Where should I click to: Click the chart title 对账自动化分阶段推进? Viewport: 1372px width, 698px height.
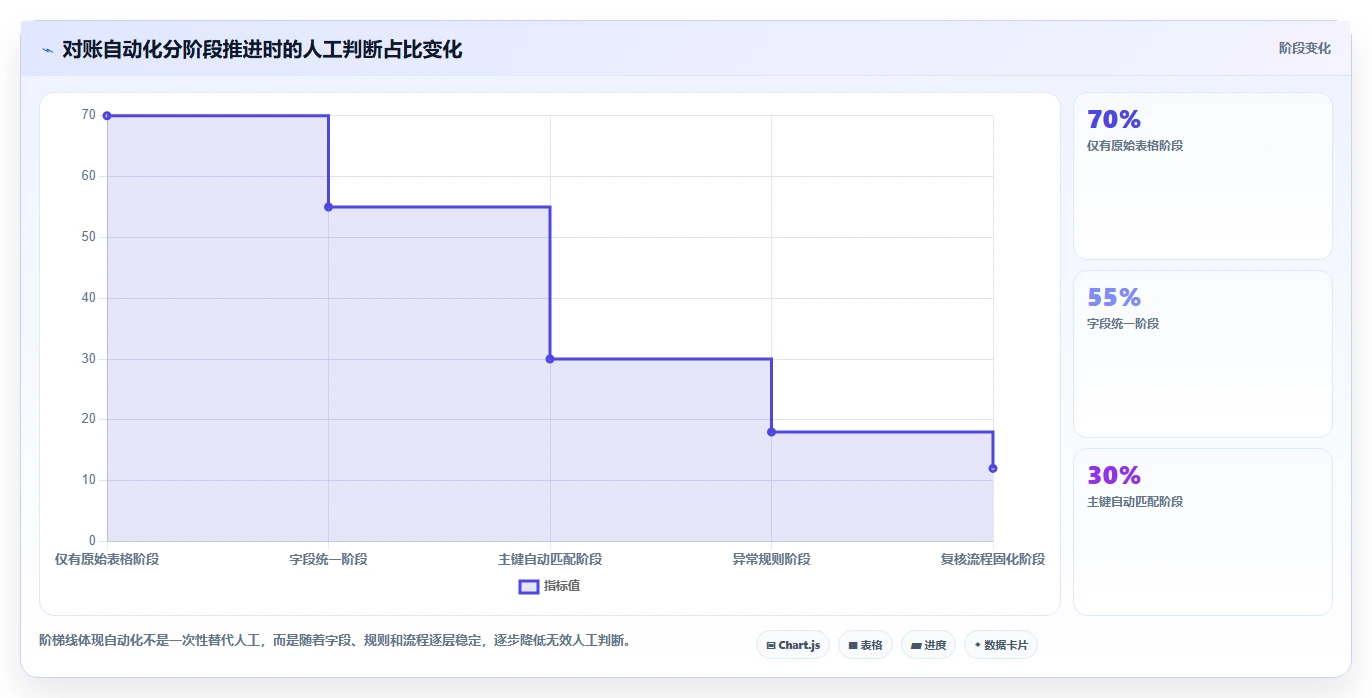[262, 49]
